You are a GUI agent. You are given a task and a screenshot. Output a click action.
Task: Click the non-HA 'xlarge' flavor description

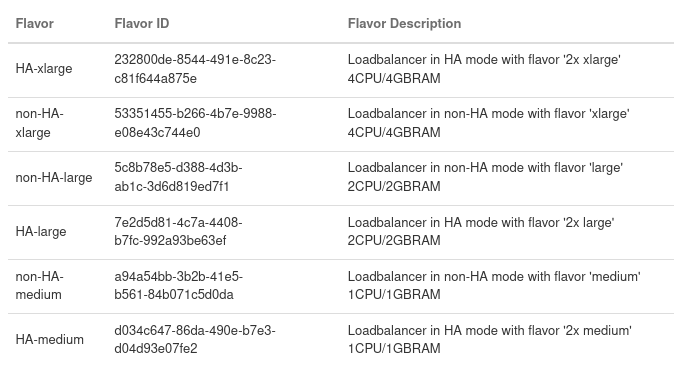(488, 123)
